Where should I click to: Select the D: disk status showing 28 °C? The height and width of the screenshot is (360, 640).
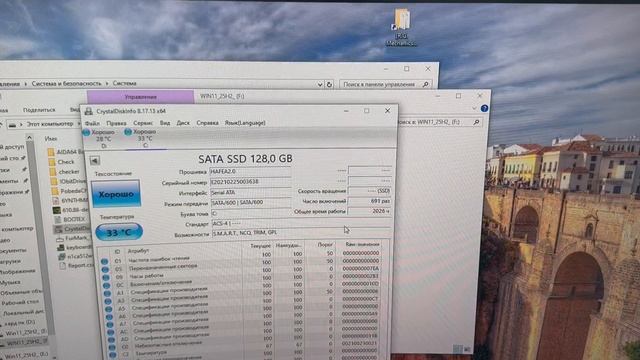coord(100,139)
